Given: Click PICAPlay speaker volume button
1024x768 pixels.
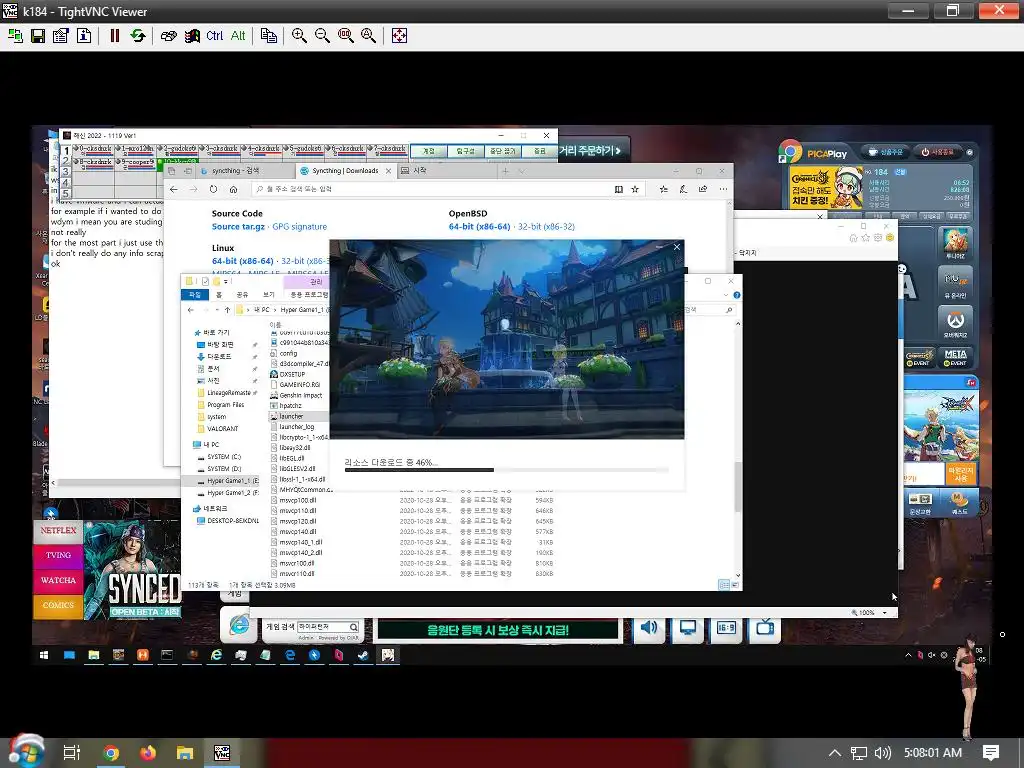Looking at the screenshot, I should 648,628.
